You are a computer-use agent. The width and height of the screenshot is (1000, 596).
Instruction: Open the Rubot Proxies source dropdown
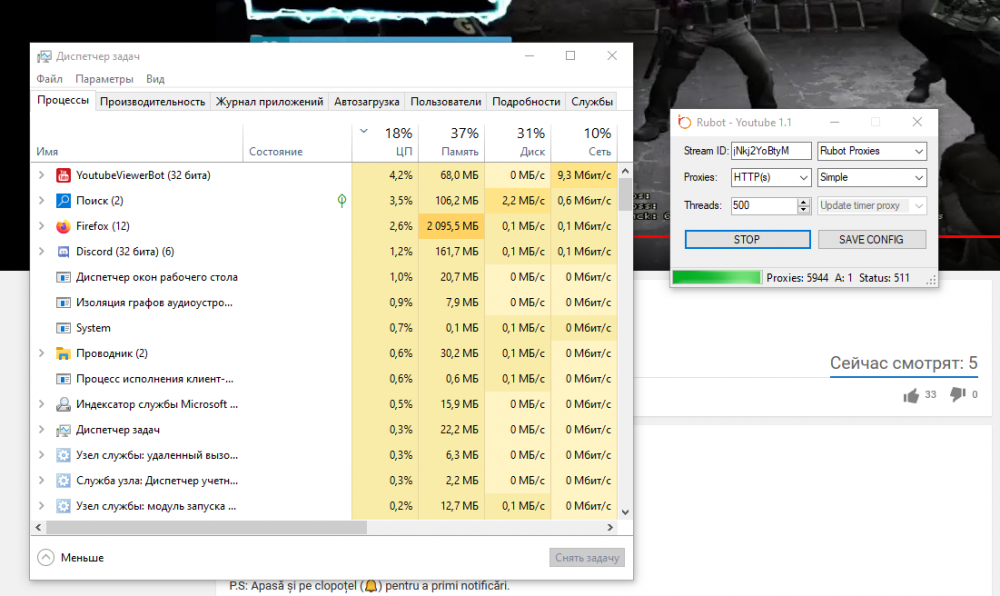point(871,151)
